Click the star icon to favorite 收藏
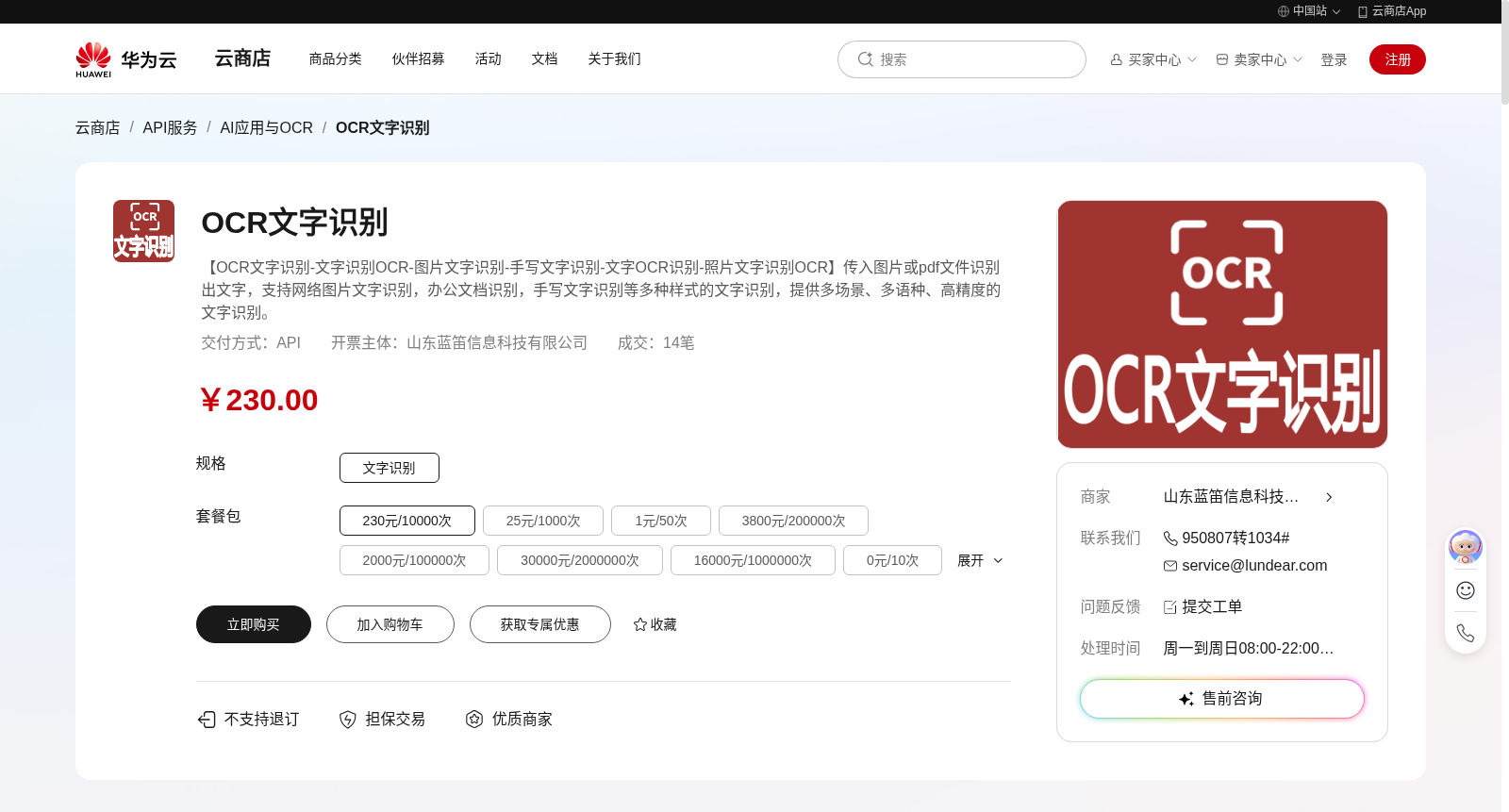 (x=640, y=624)
